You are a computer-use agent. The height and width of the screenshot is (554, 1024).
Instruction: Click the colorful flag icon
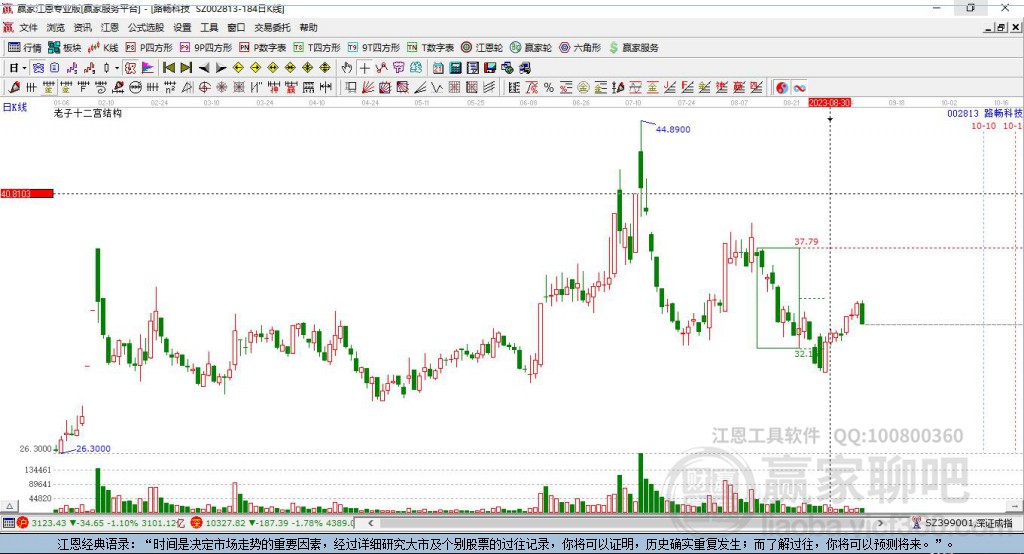coord(148,68)
